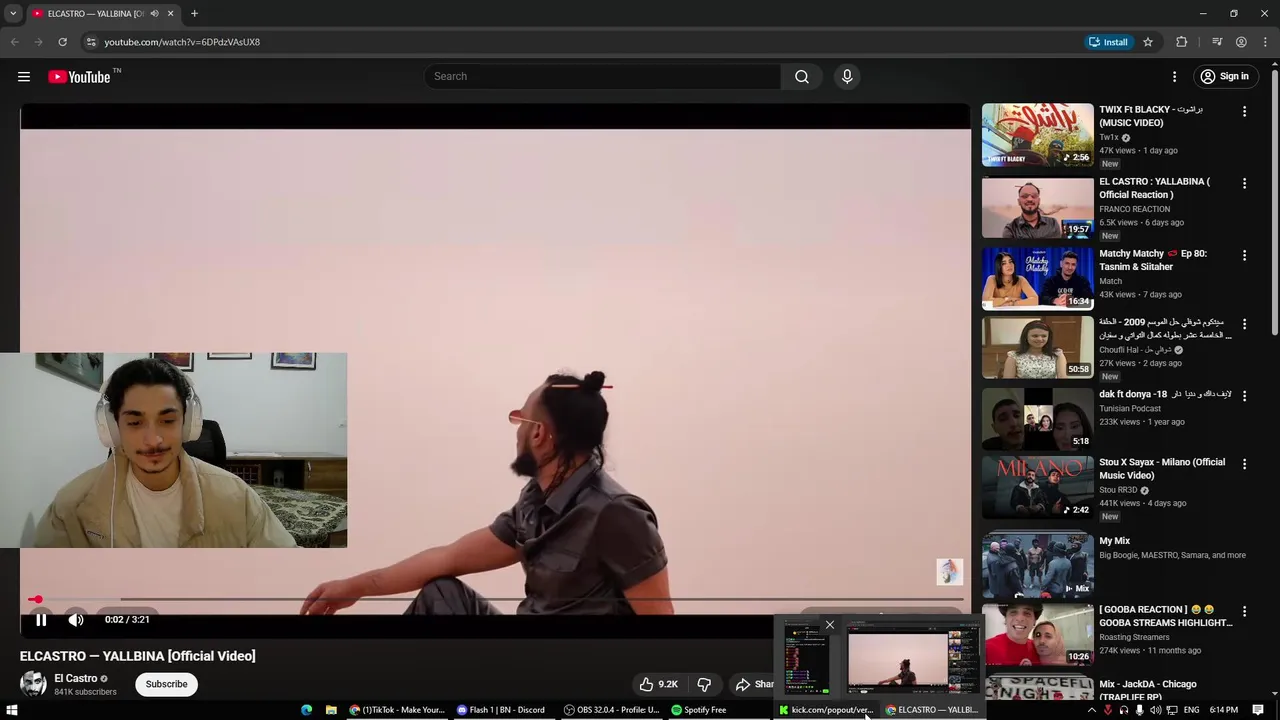
Task: Open Chrome three-dot menu
Action: (1265, 42)
